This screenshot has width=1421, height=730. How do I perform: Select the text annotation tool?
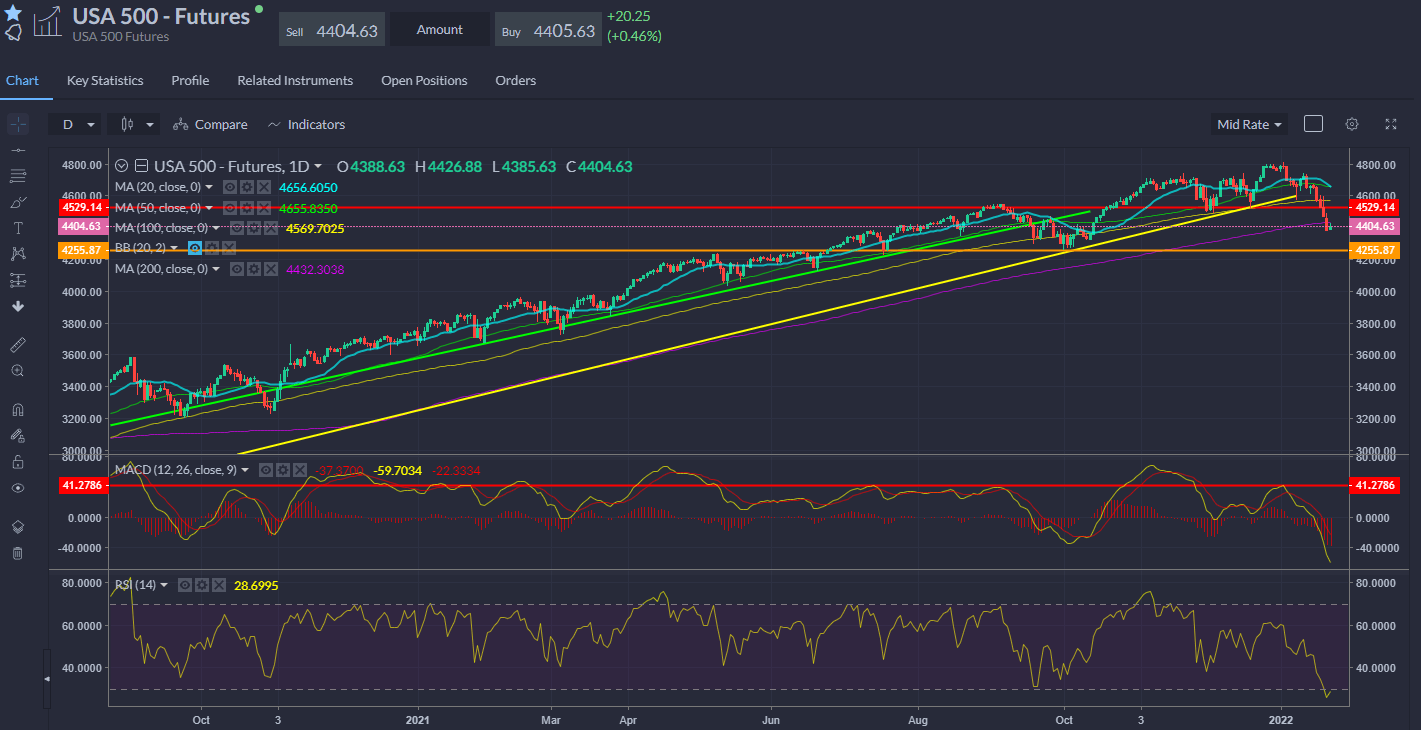click(x=17, y=228)
